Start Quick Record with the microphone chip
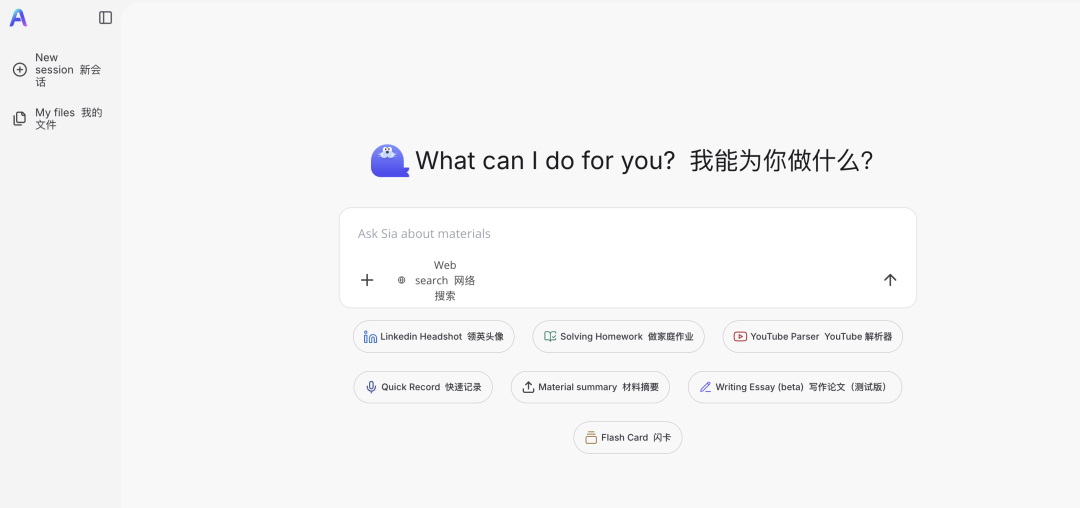Screen dimensions: 1080x508 423,387
